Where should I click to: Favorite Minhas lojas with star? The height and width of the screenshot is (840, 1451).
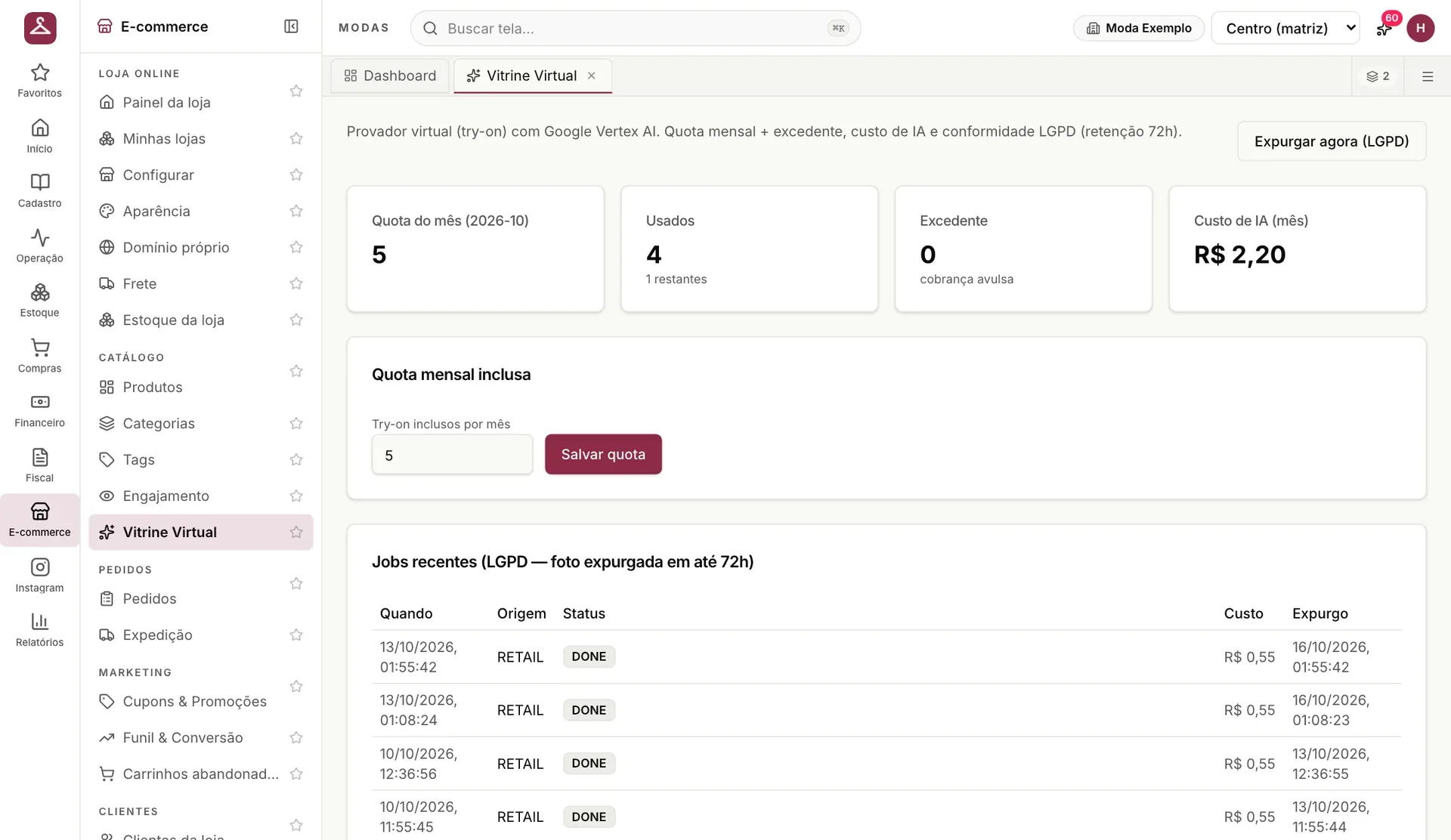click(296, 138)
